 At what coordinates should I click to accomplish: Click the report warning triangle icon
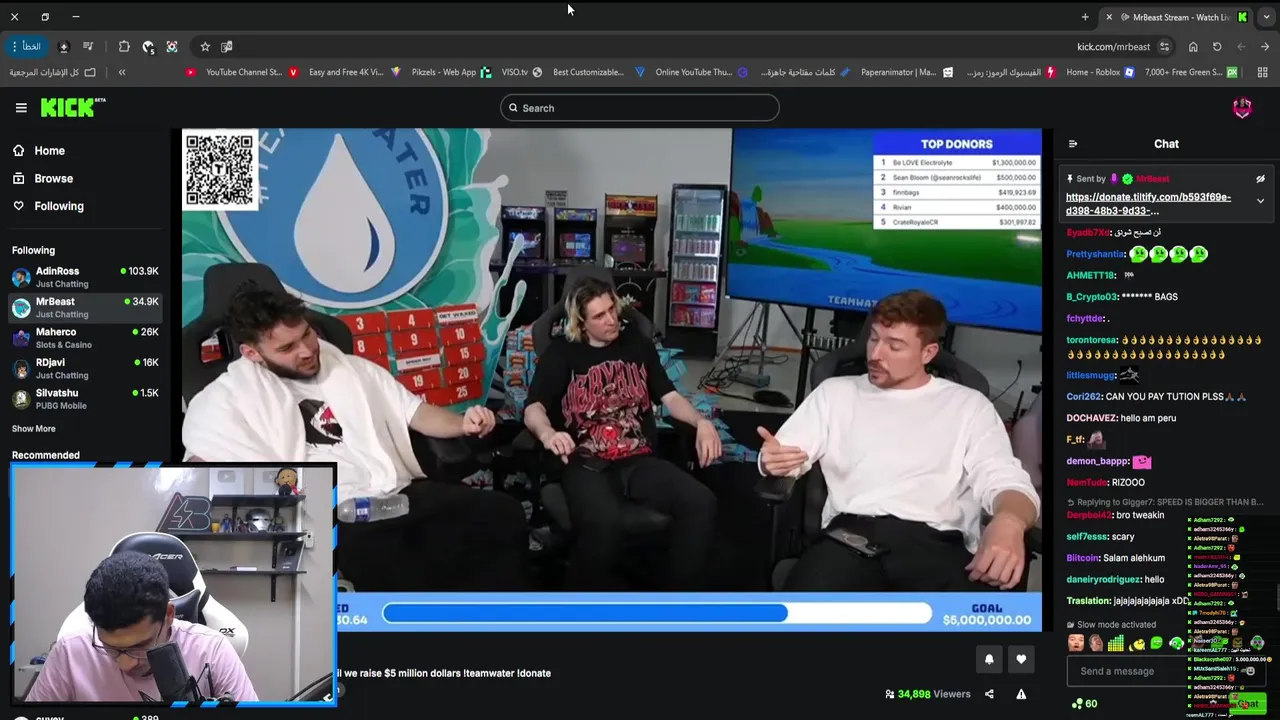pyautogui.click(x=1021, y=694)
